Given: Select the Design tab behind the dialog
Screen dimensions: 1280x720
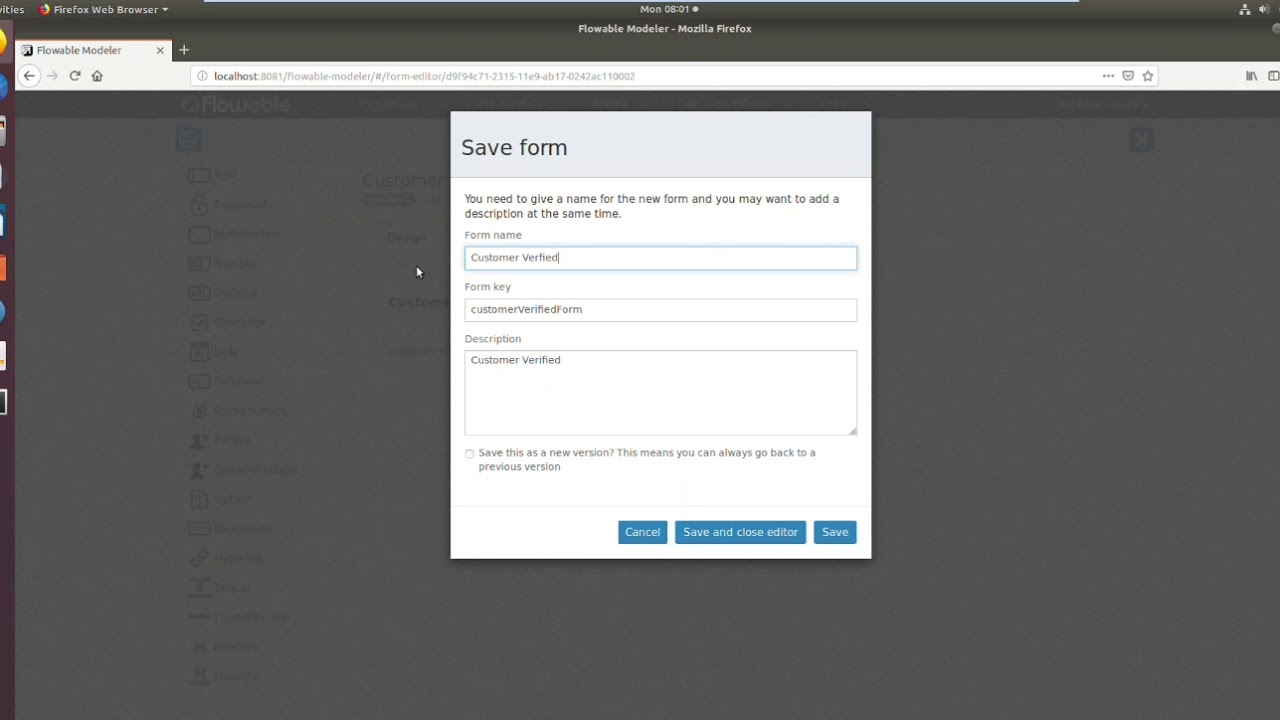Looking at the screenshot, I should [x=406, y=238].
